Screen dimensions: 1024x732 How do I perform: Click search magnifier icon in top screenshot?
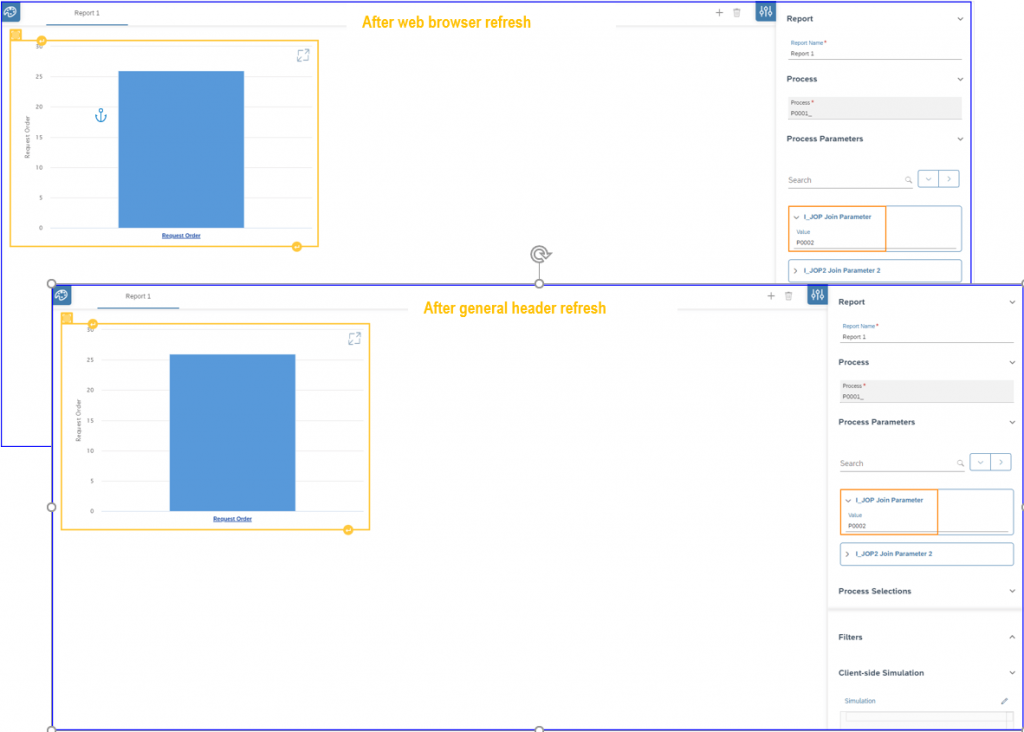click(908, 180)
